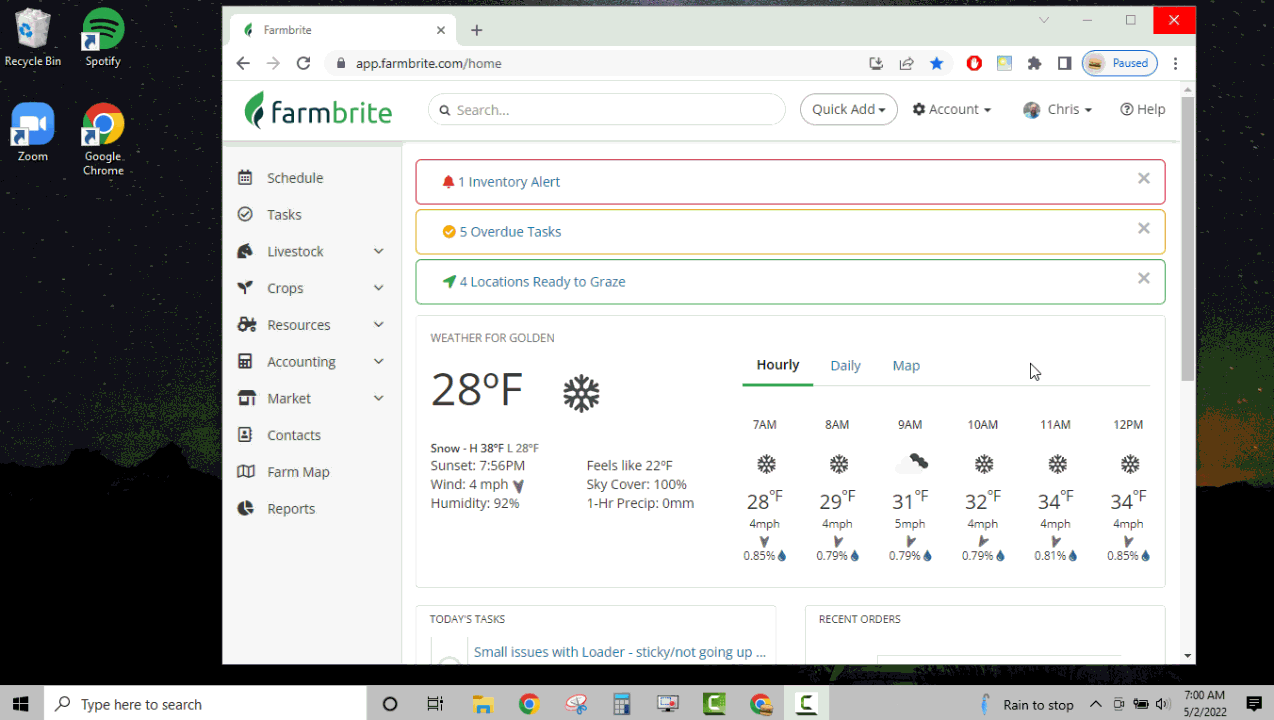Open the 5 Overdue Tasks link
The width and height of the screenshot is (1274, 720).
click(x=510, y=232)
